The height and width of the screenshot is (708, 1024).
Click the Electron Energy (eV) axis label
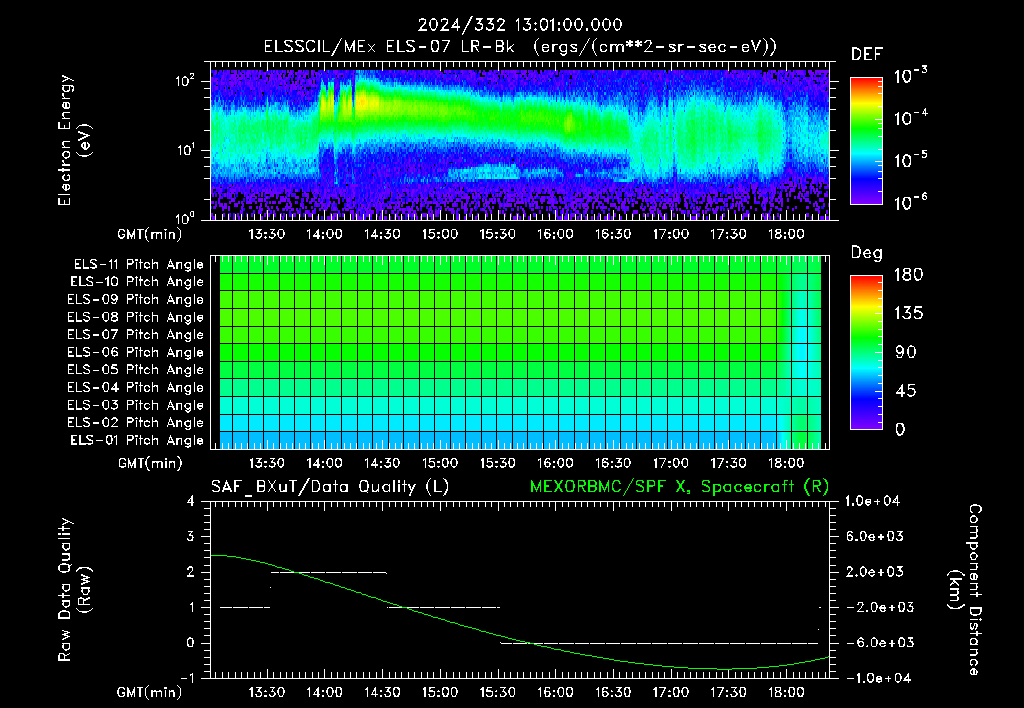[73, 140]
